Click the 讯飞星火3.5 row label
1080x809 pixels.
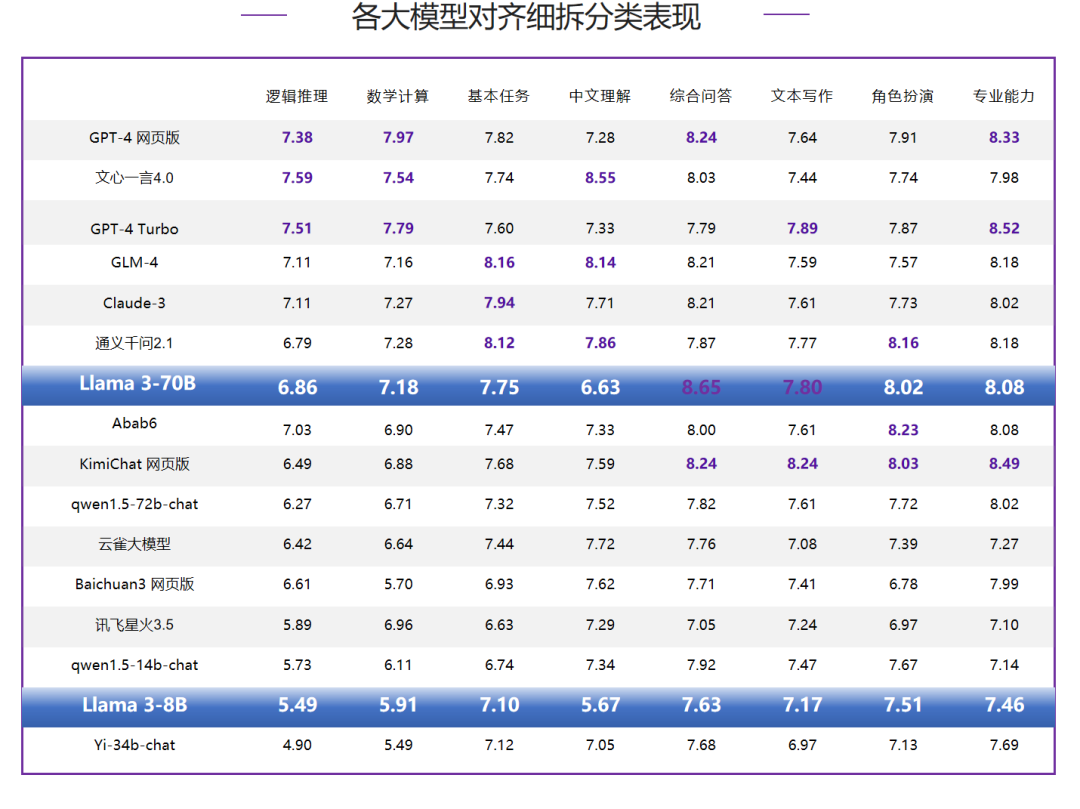134,625
